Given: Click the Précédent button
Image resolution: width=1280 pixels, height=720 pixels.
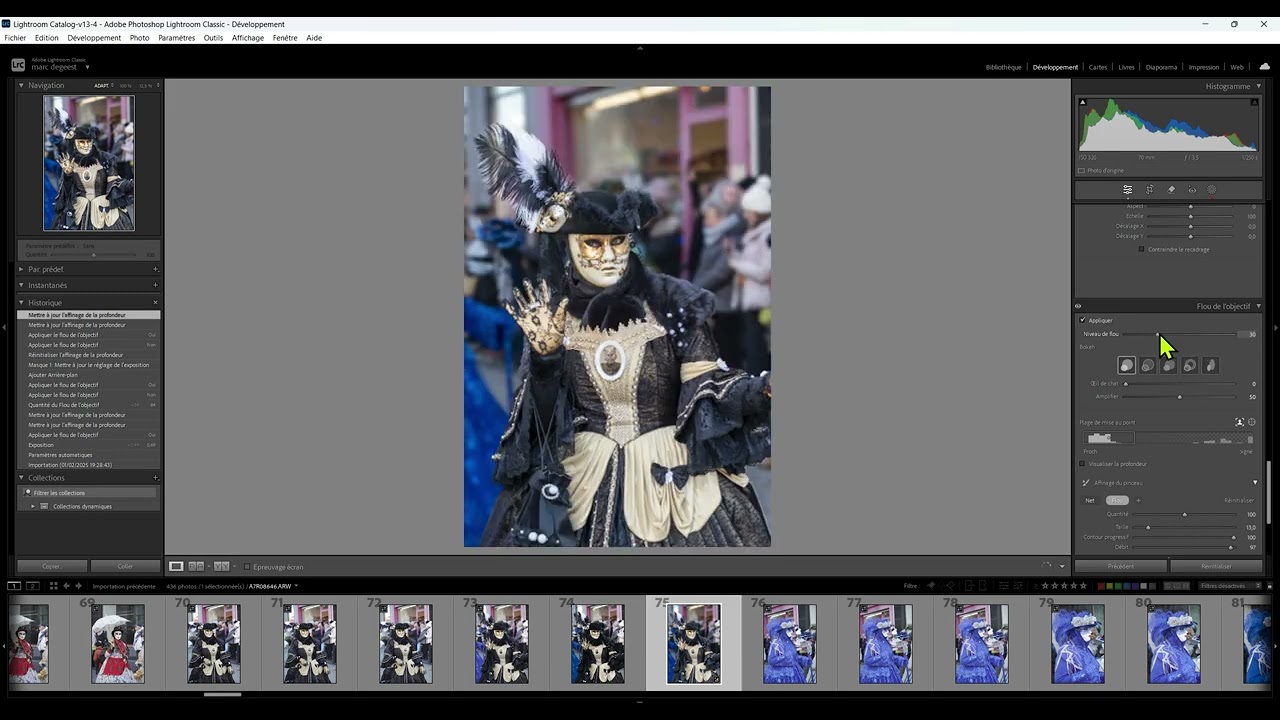Looking at the screenshot, I should pos(1121,566).
